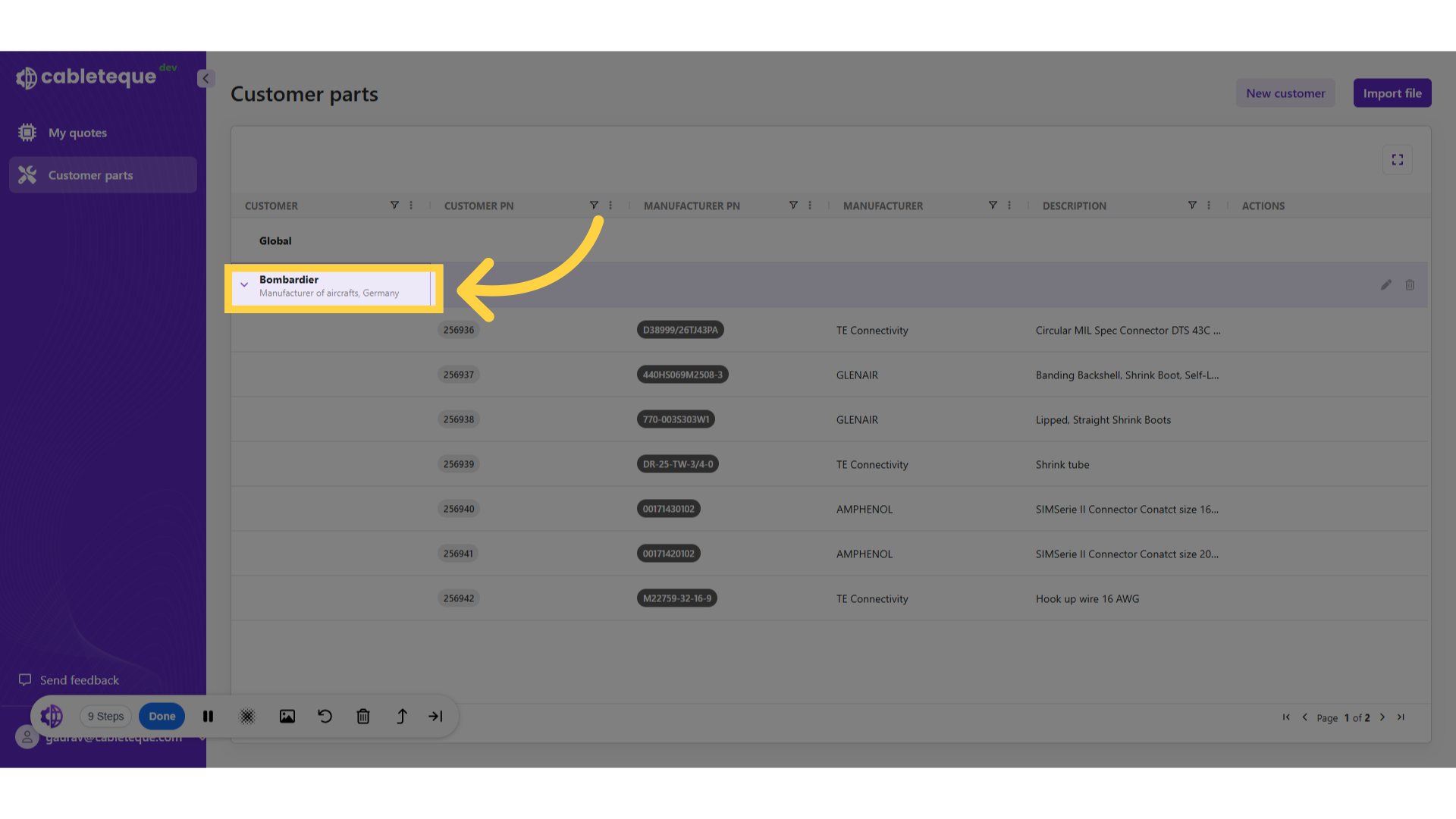Open Description column options menu
The height and width of the screenshot is (819, 1456).
coord(1209,206)
